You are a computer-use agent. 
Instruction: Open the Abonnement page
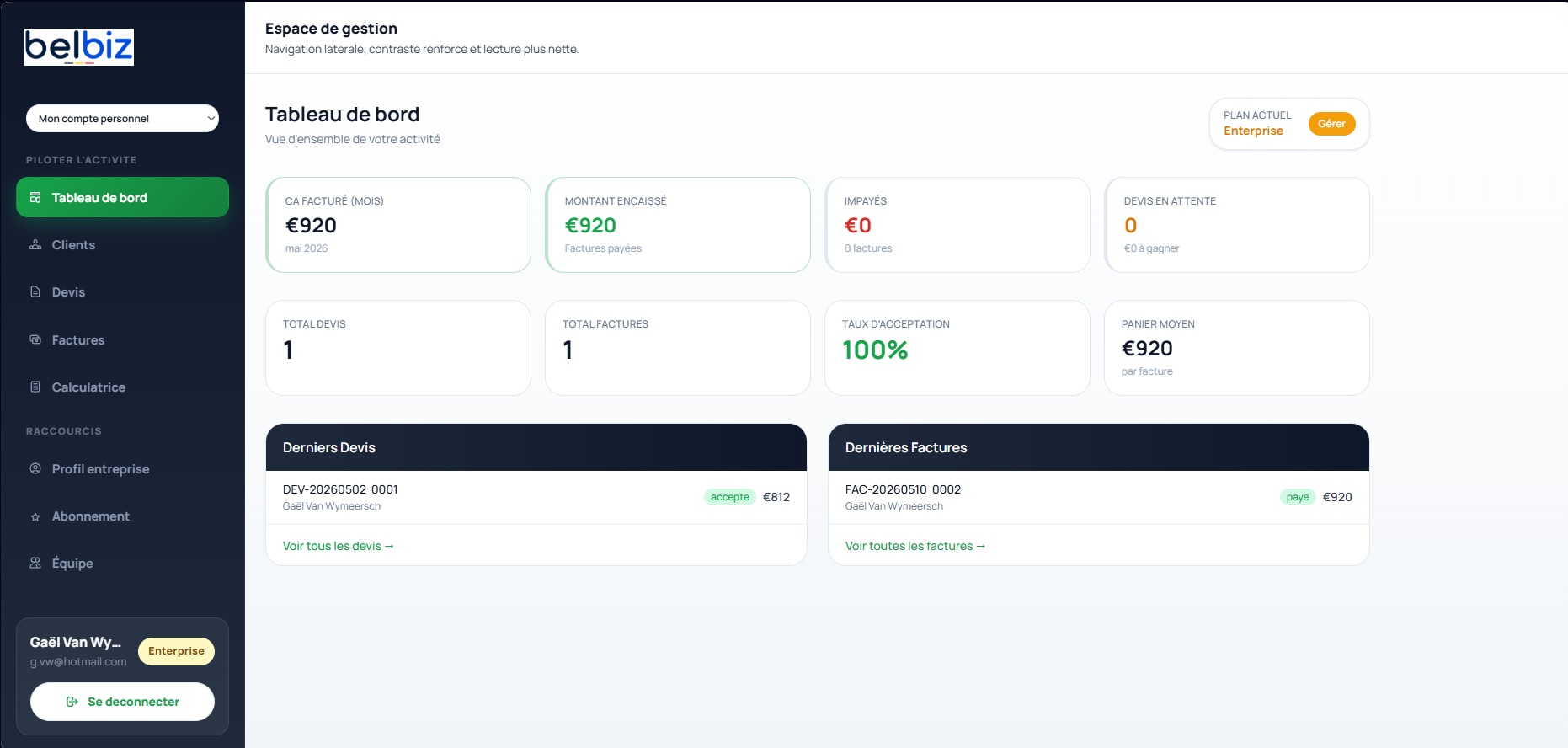122,516
